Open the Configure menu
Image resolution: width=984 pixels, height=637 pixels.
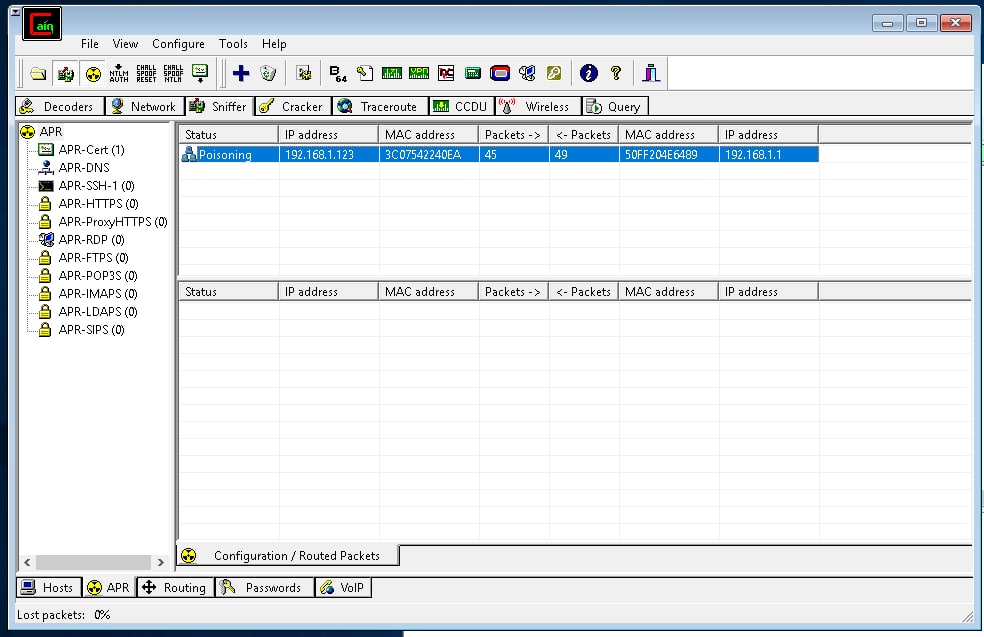(x=178, y=44)
